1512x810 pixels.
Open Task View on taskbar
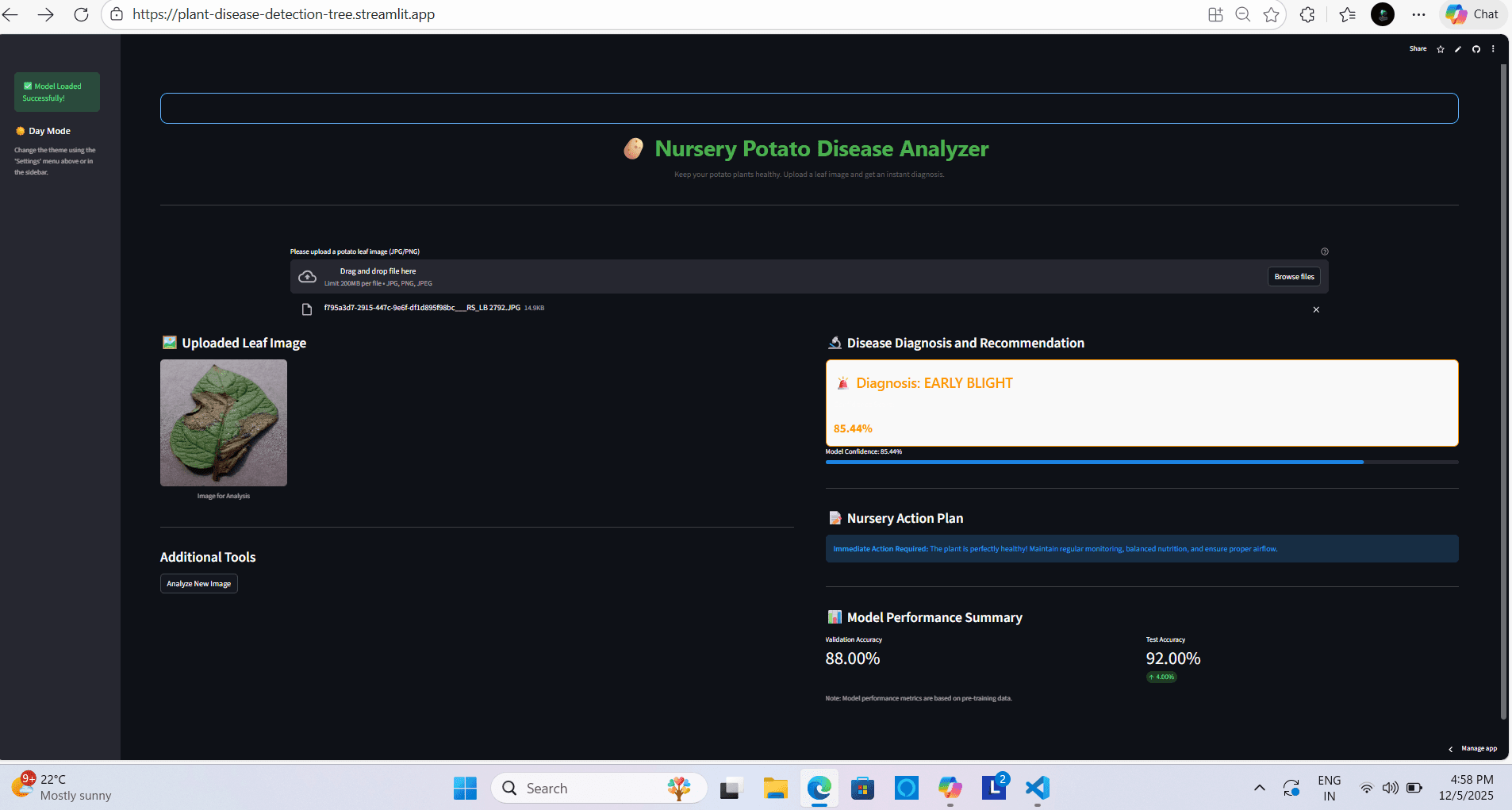point(730,788)
